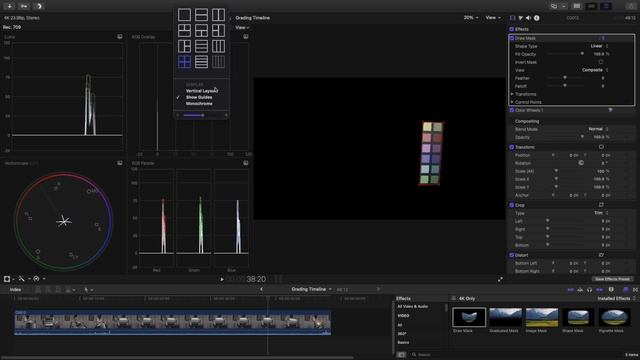Image resolution: width=640 pixels, height=360 pixels.
Task: Adjust the scope brightness slider in popup
Action: [202, 115]
